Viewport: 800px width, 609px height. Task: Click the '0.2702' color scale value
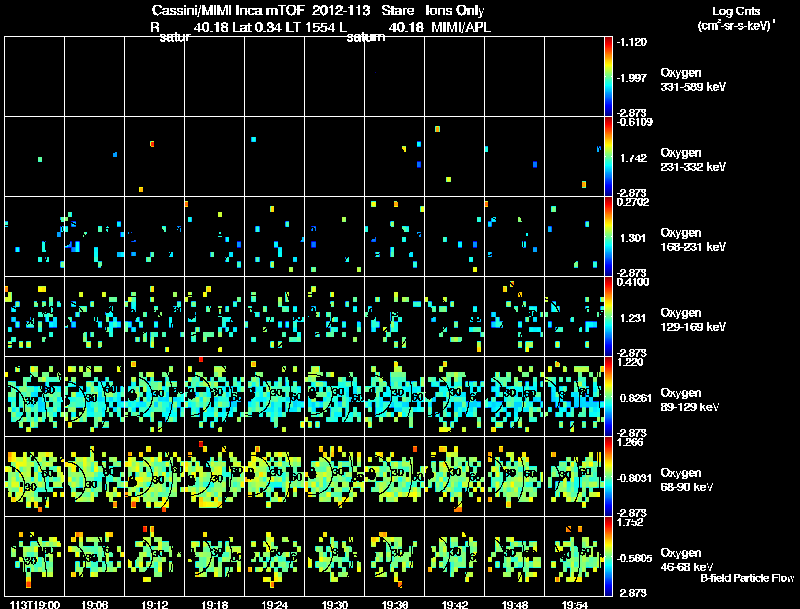(633, 202)
